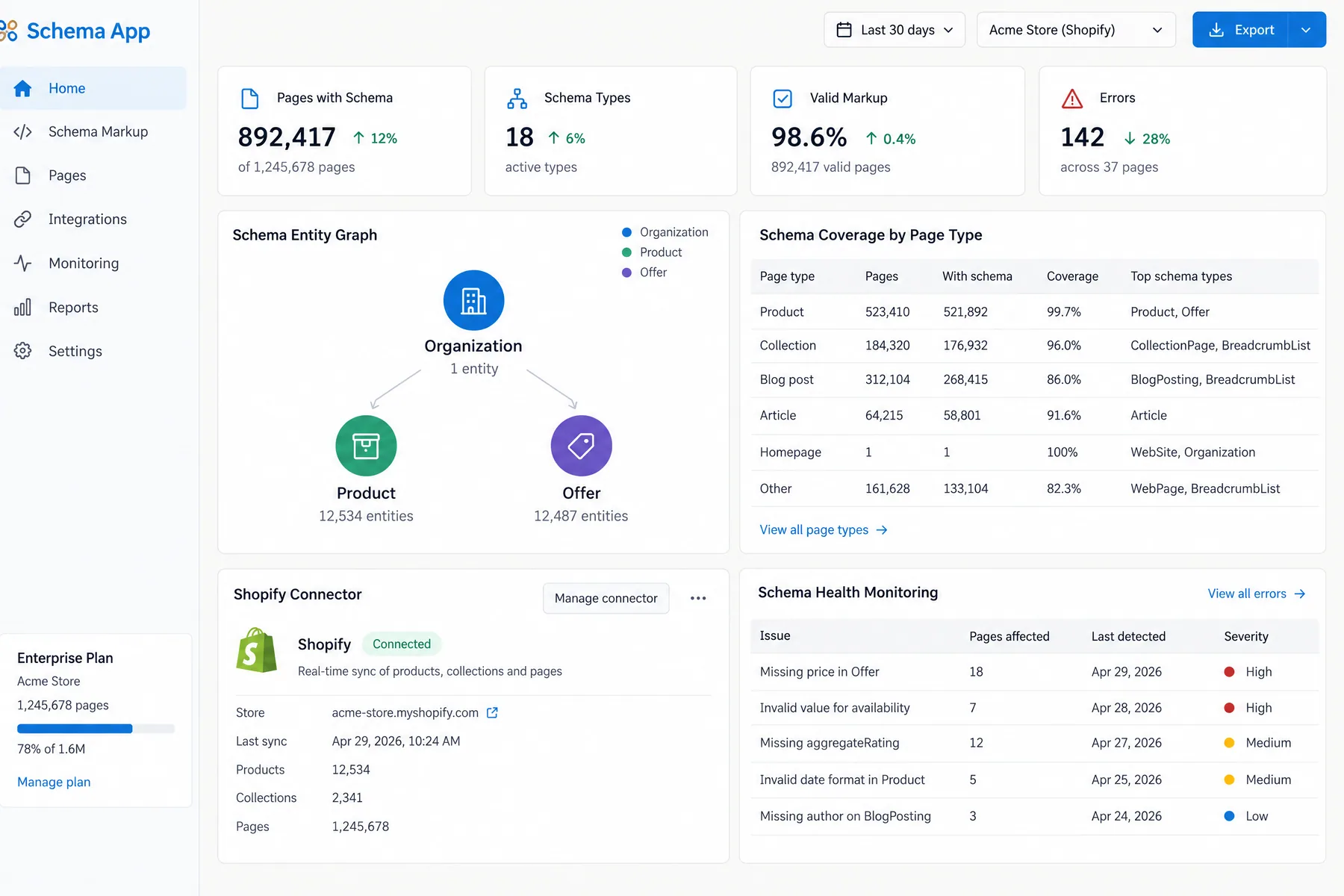Click the Reports bar chart icon
This screenshot has width=1344, height=896.
pyautogui.click(x=23, y=307)
